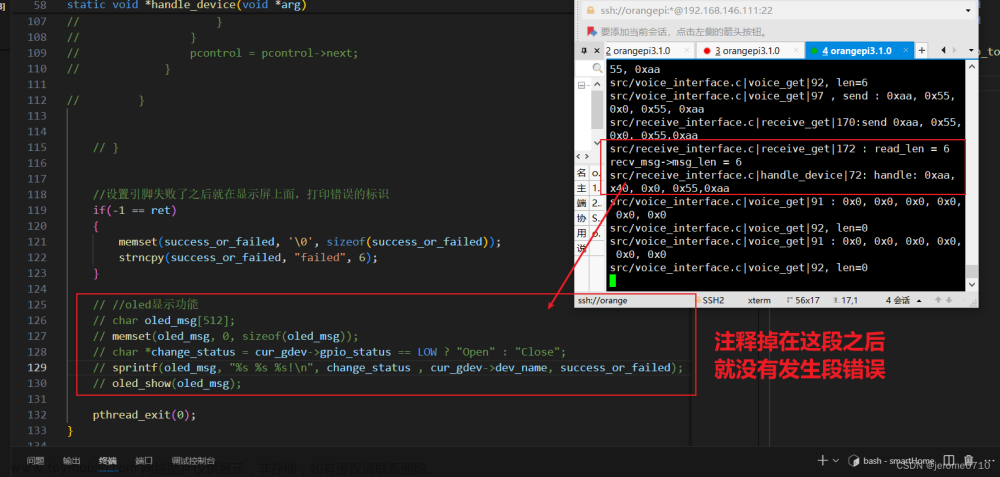Click the add-session bookmark flag icon
Screen dimensions: 1000x477
(x=591, y=31)
